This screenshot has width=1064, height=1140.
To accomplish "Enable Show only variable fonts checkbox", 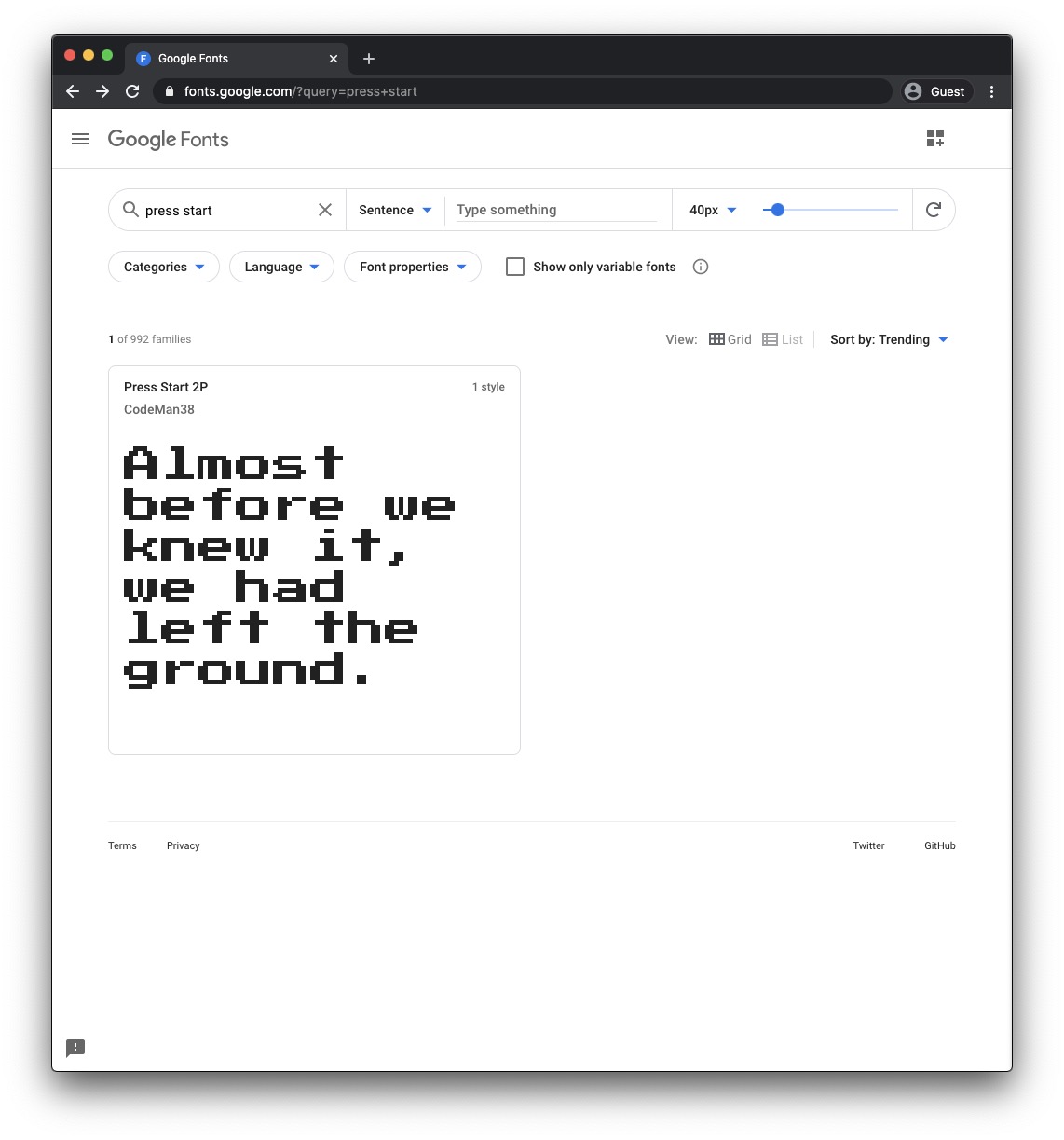I will click(514, 267).
